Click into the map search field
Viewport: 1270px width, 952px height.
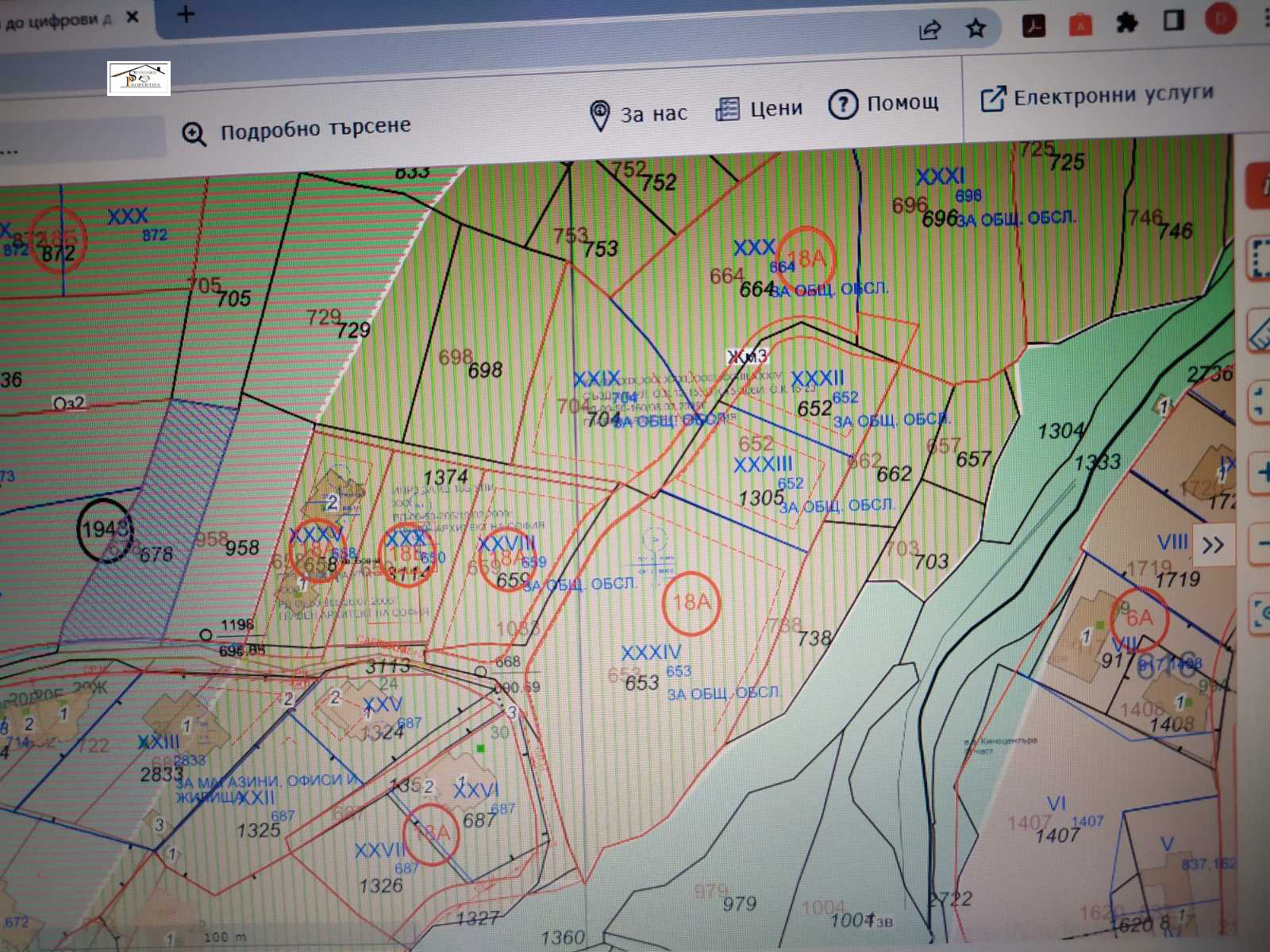click(79, 139)
